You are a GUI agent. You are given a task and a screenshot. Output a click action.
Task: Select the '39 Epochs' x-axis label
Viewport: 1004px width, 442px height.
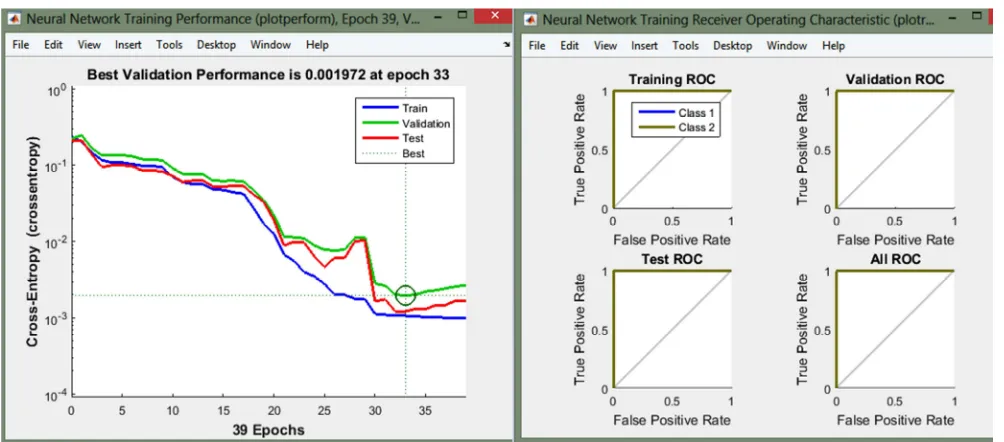(x=268, y=429)
